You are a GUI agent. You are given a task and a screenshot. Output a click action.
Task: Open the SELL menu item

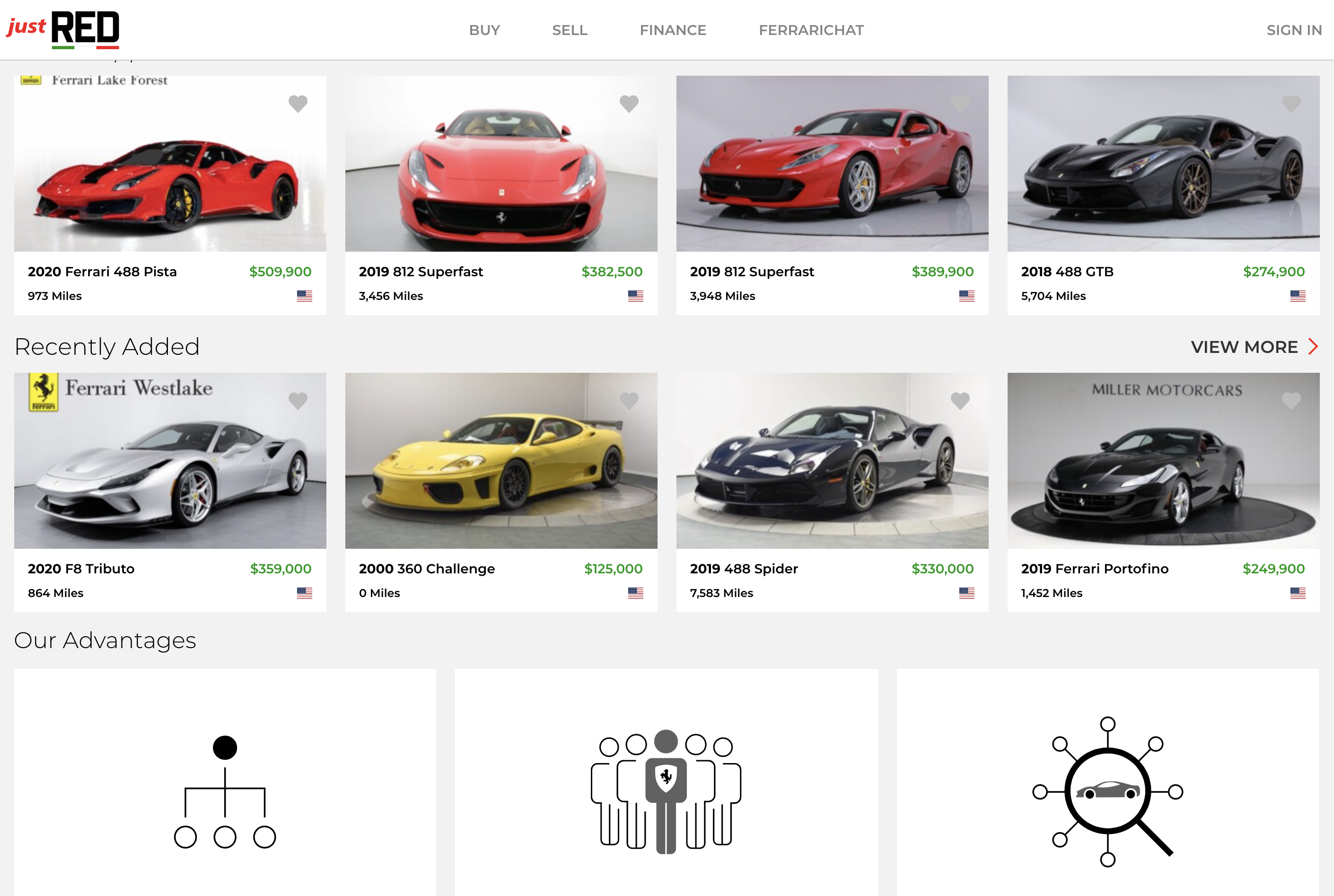[x=570, y=30]
